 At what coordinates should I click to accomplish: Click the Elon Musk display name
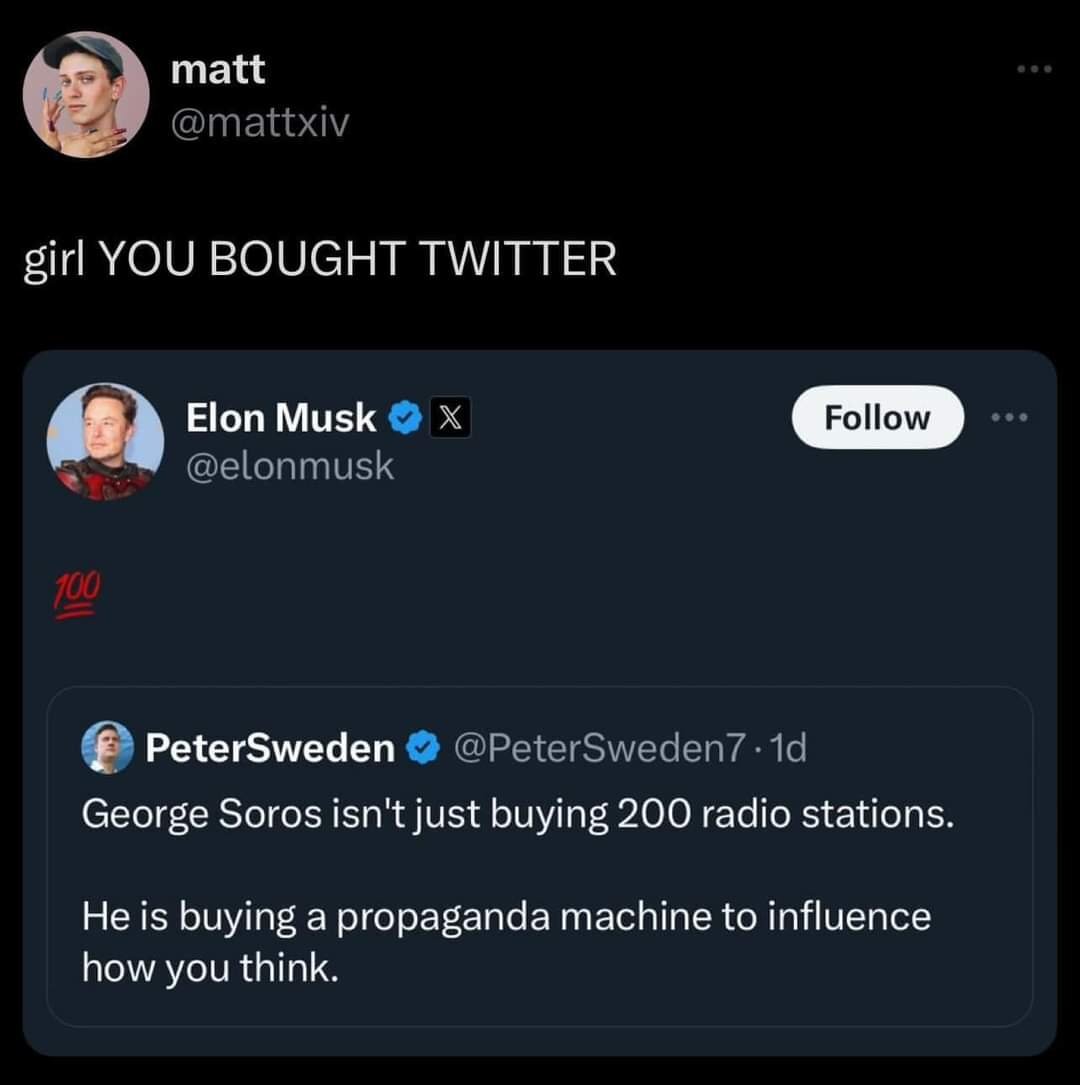[280, 418]
